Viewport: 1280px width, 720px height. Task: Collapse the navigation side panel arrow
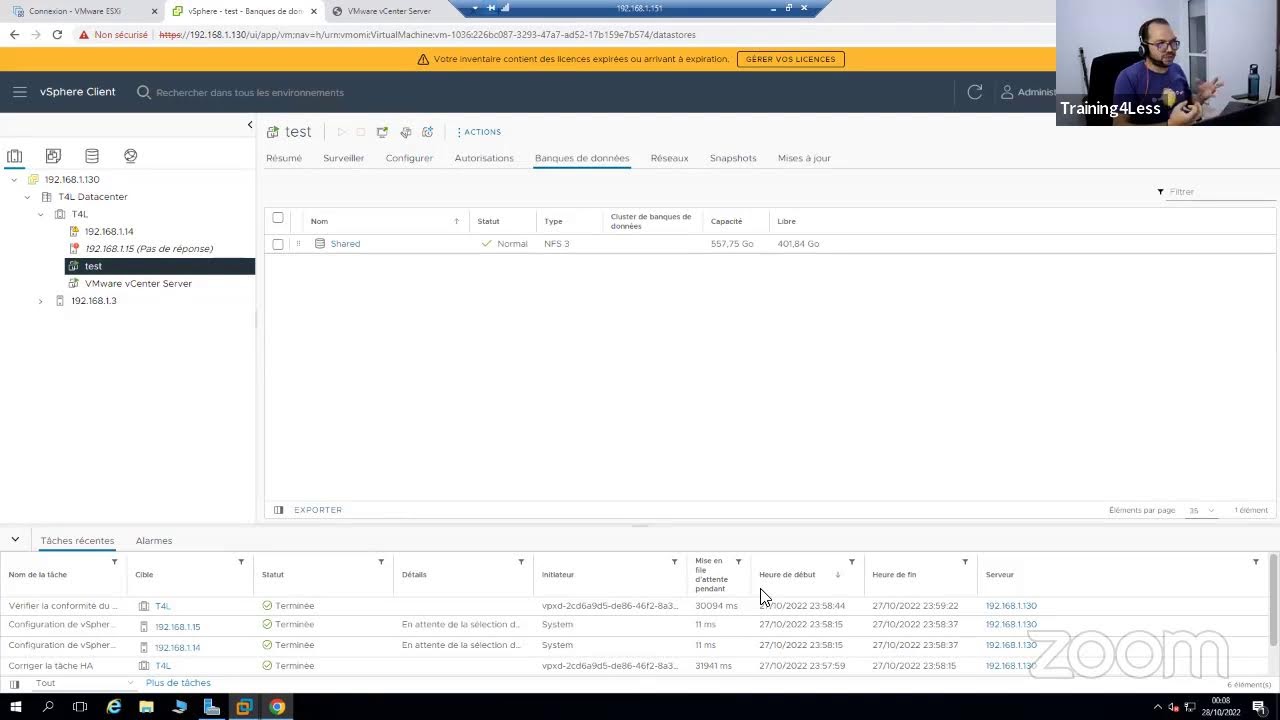click(250, 125)
